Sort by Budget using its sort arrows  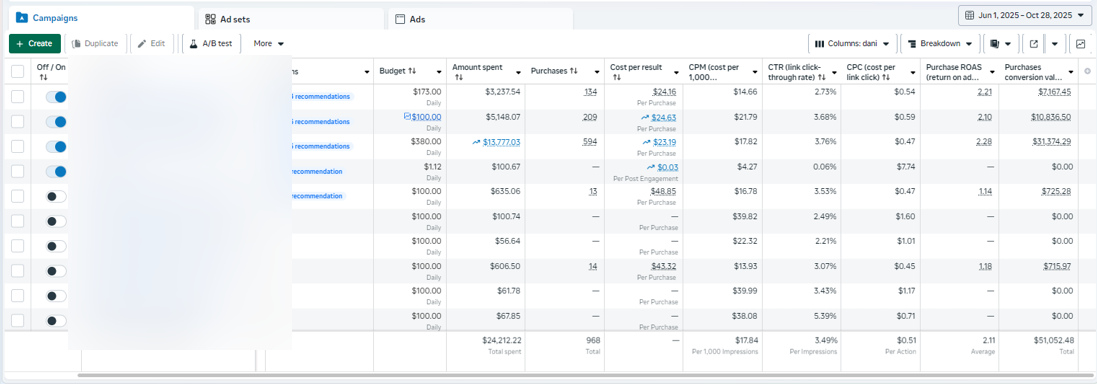(412, 71)
